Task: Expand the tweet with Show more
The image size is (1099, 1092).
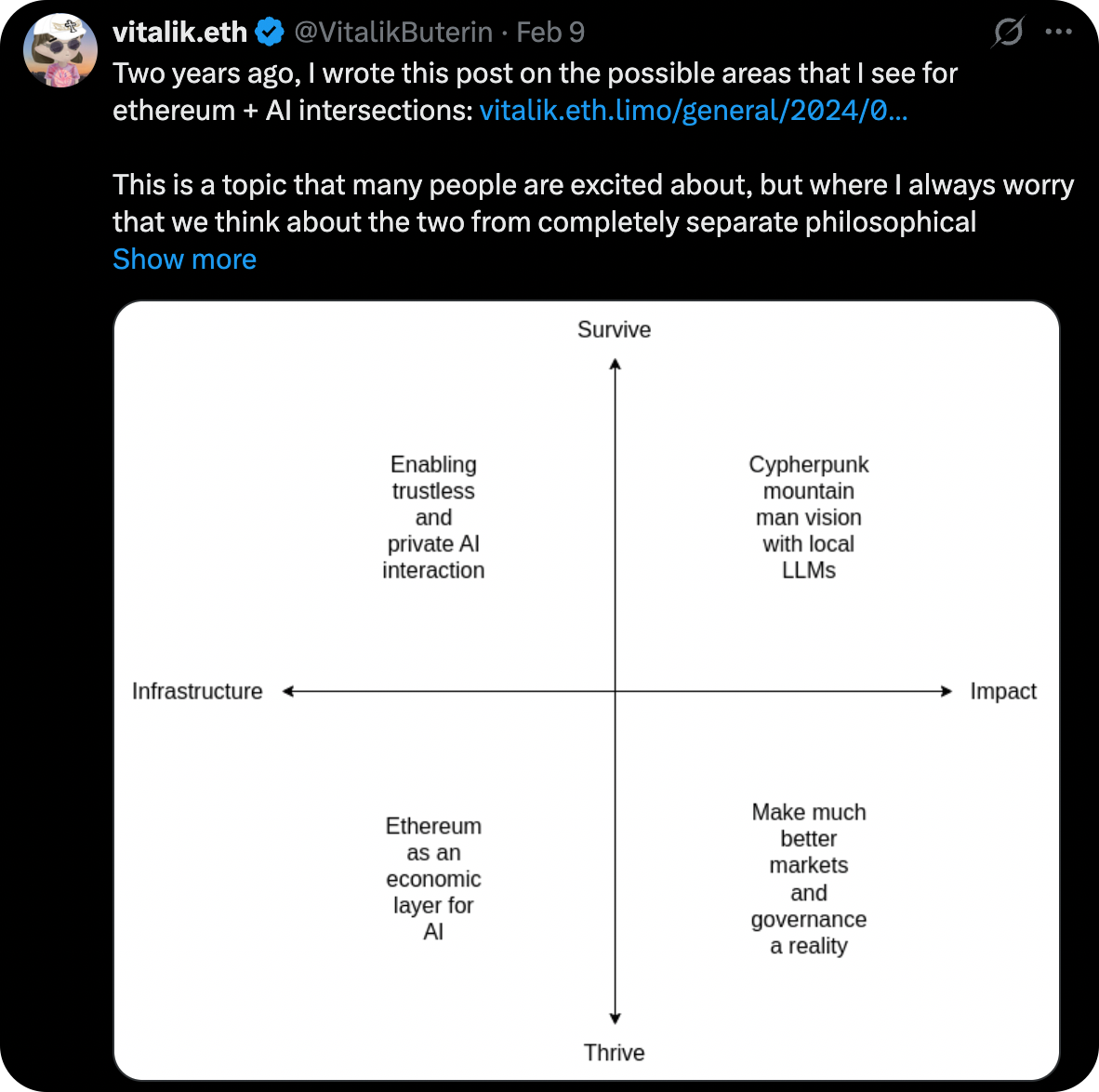Action: pyautogui.click(x=184, y=260)
